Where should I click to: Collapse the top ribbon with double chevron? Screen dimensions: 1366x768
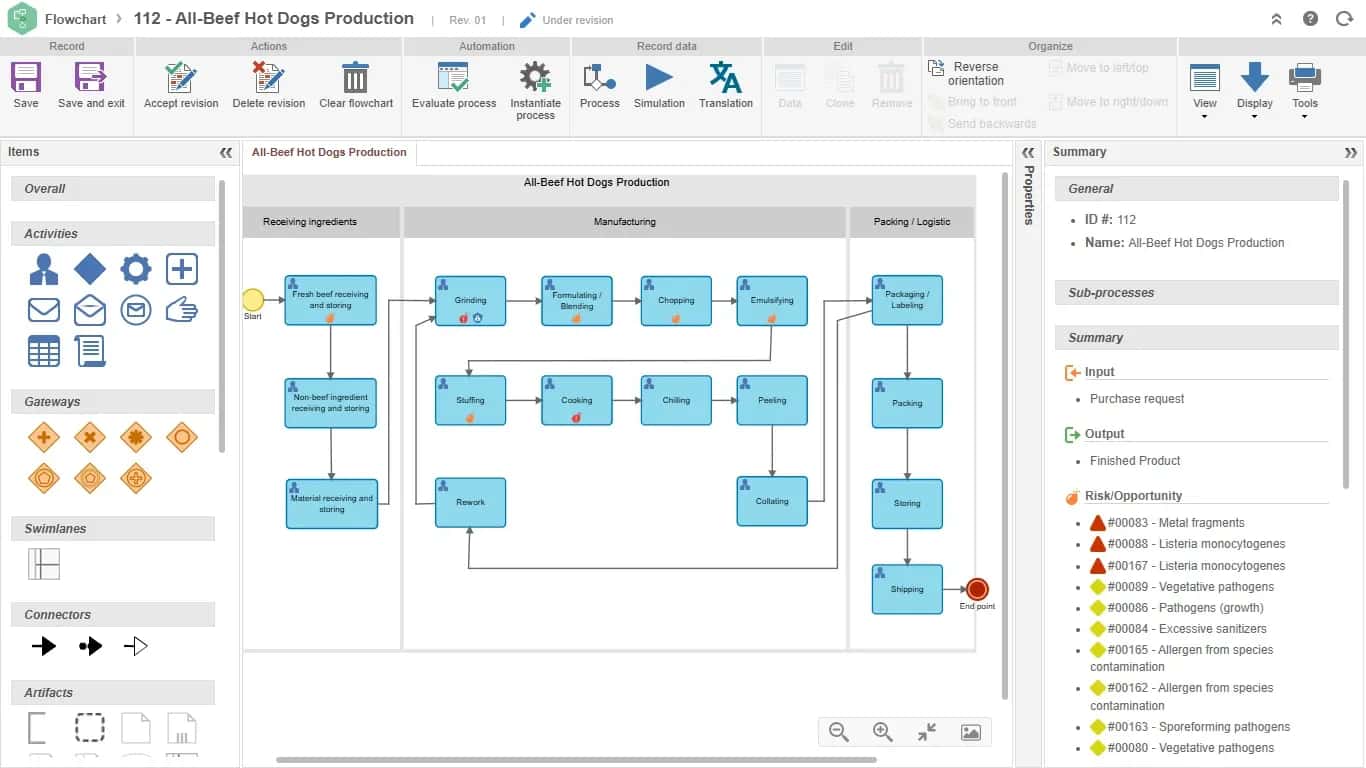pyautogui.click(x=1277, y=19)
